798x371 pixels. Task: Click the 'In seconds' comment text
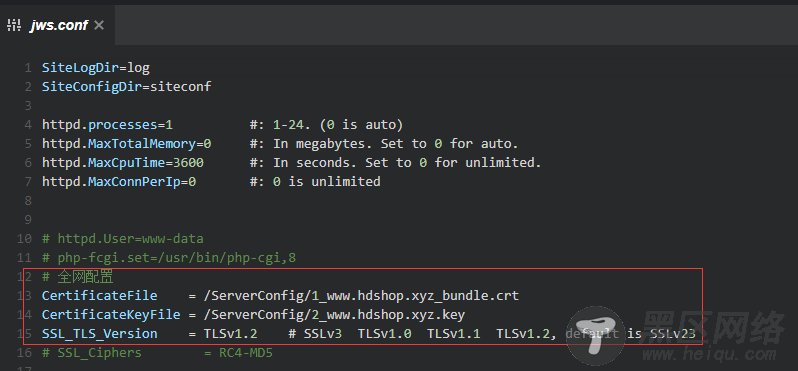pos(395,163)
